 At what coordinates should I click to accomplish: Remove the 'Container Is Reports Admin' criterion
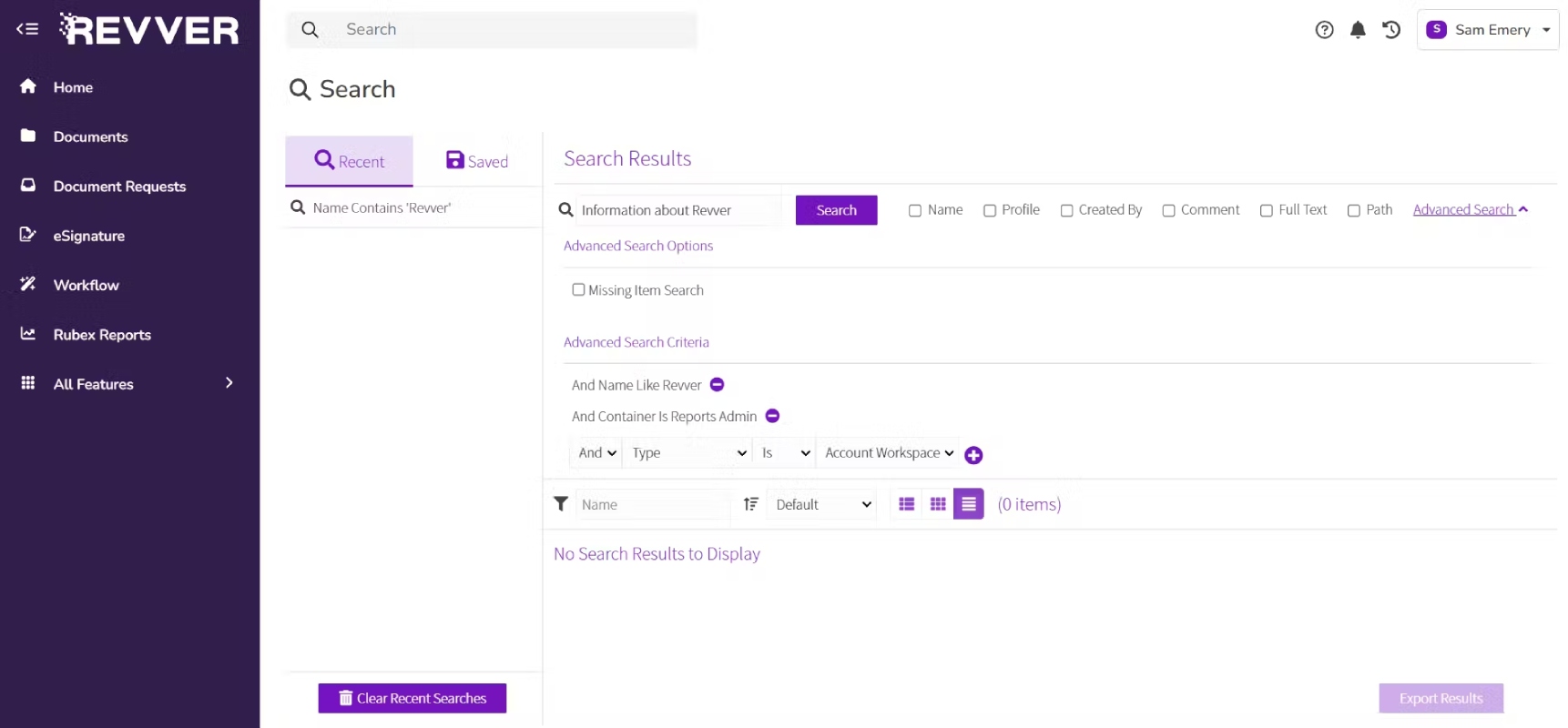pyautogui.click(x=772, y=416)
